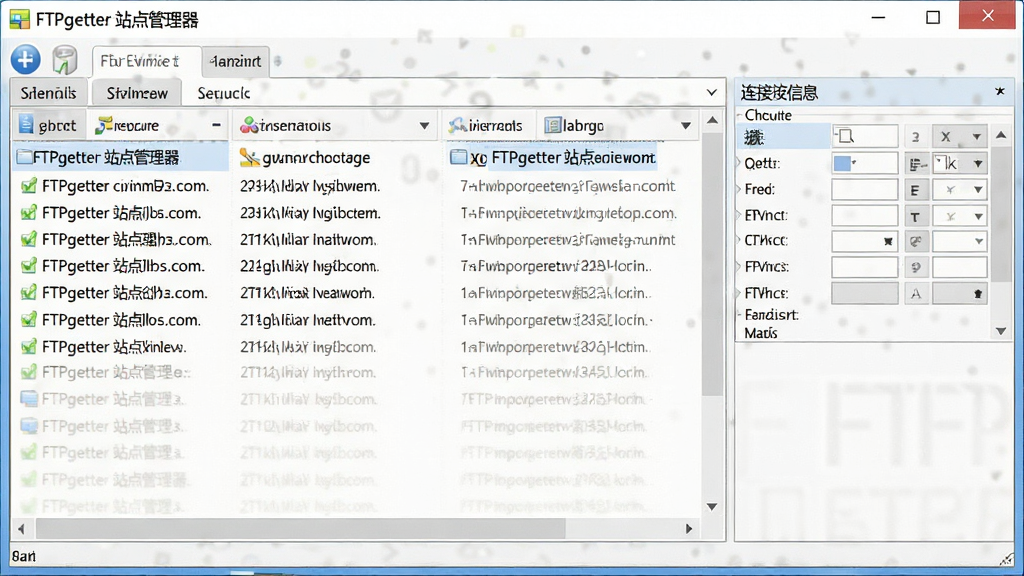Open the Fred row dropdown arrow
Viewport: 1024px width, 576px height.
tap(978, 190)
